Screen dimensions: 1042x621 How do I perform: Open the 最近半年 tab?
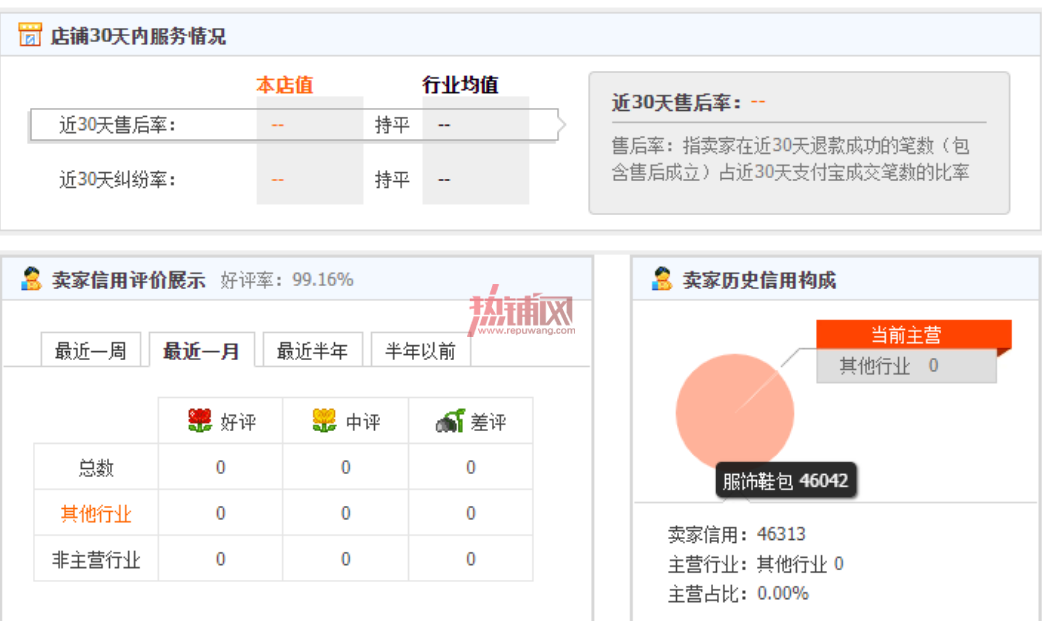point(312,350)
